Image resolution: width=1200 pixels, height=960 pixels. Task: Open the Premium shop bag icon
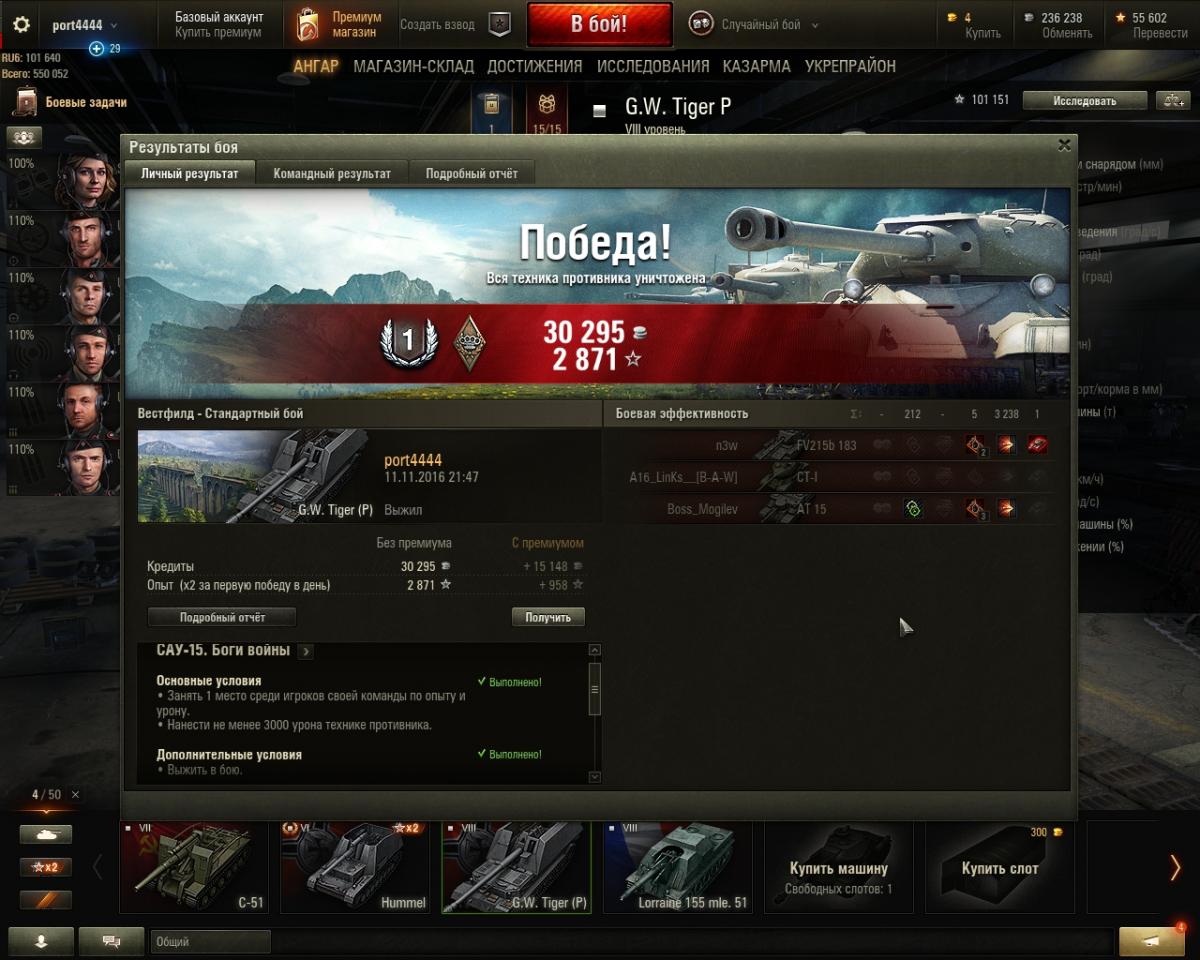[x=308, y=25]
